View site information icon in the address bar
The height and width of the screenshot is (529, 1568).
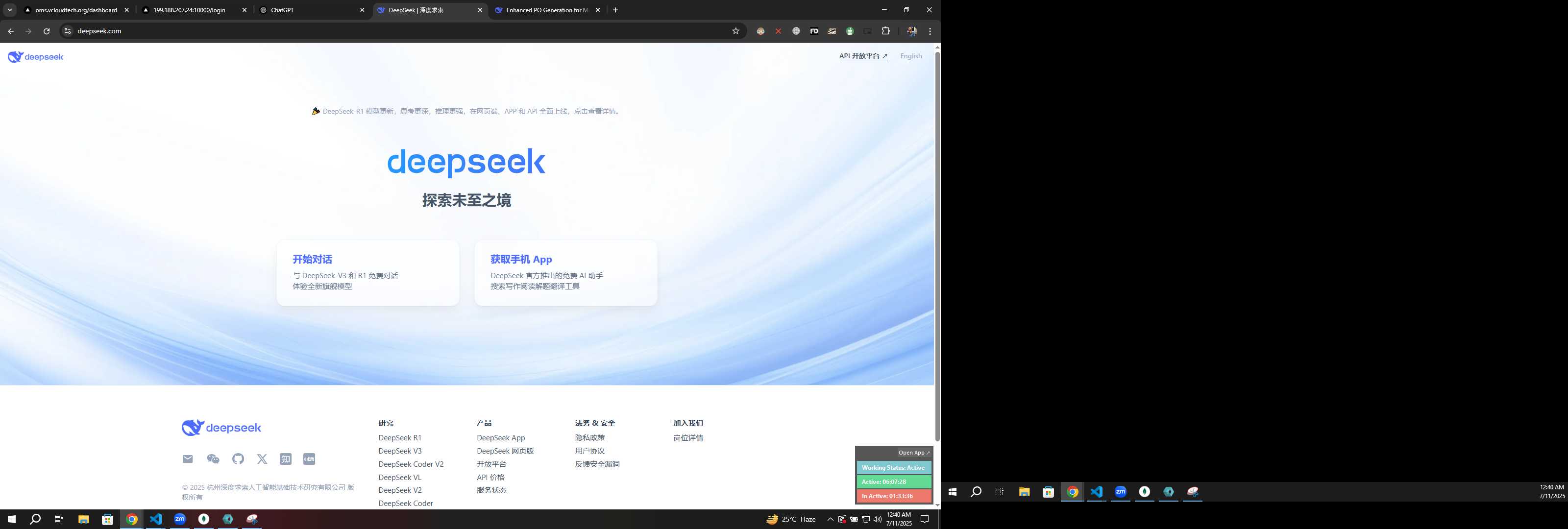pos(68,31)
